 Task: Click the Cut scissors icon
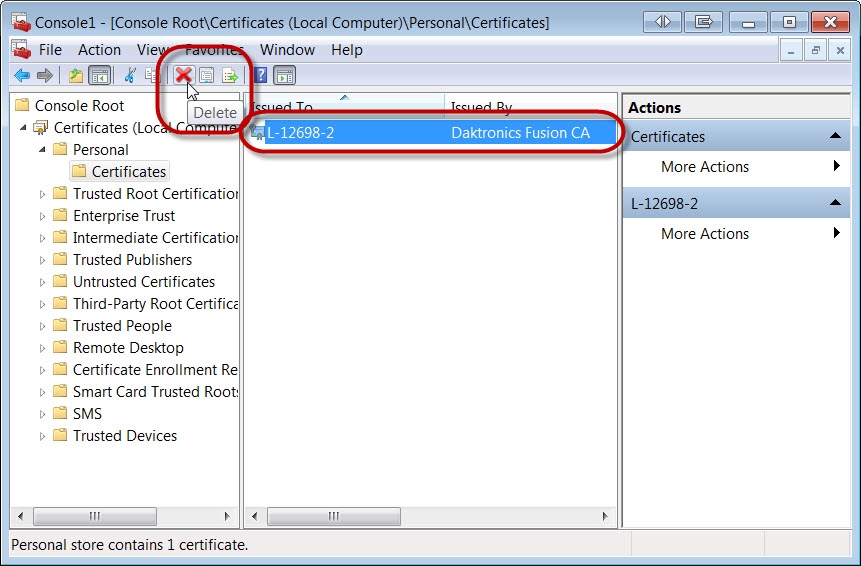pyautogui.click(x=130, y=75)
